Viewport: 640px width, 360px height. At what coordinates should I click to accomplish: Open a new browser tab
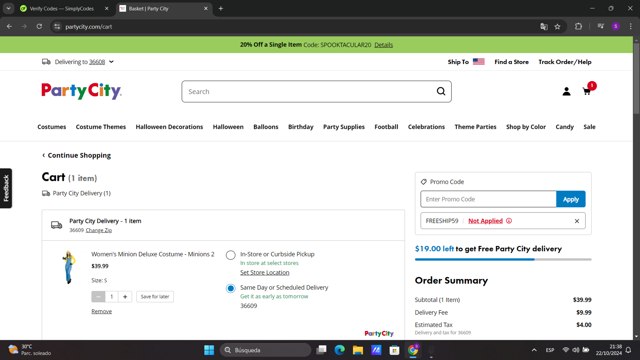tap(220, 8)
